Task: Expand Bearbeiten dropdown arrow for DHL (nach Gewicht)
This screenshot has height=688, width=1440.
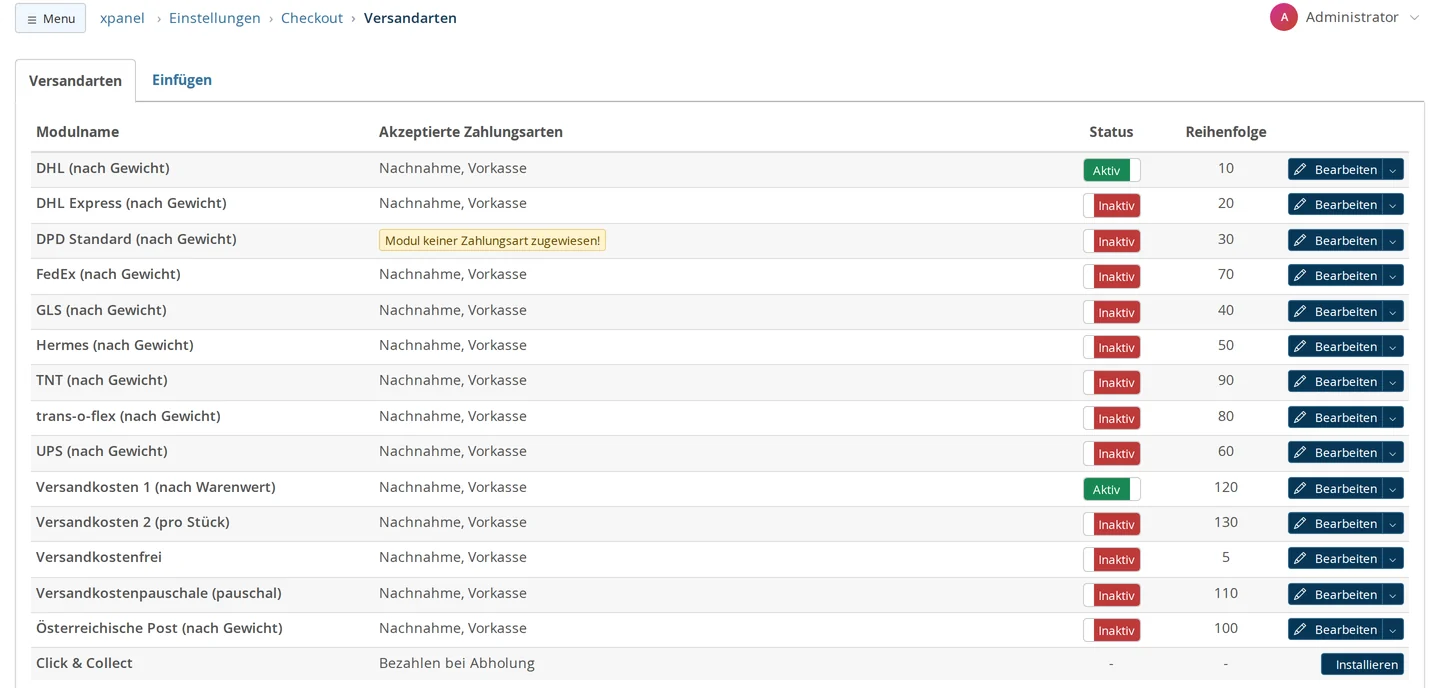Action: point(1393,170)
